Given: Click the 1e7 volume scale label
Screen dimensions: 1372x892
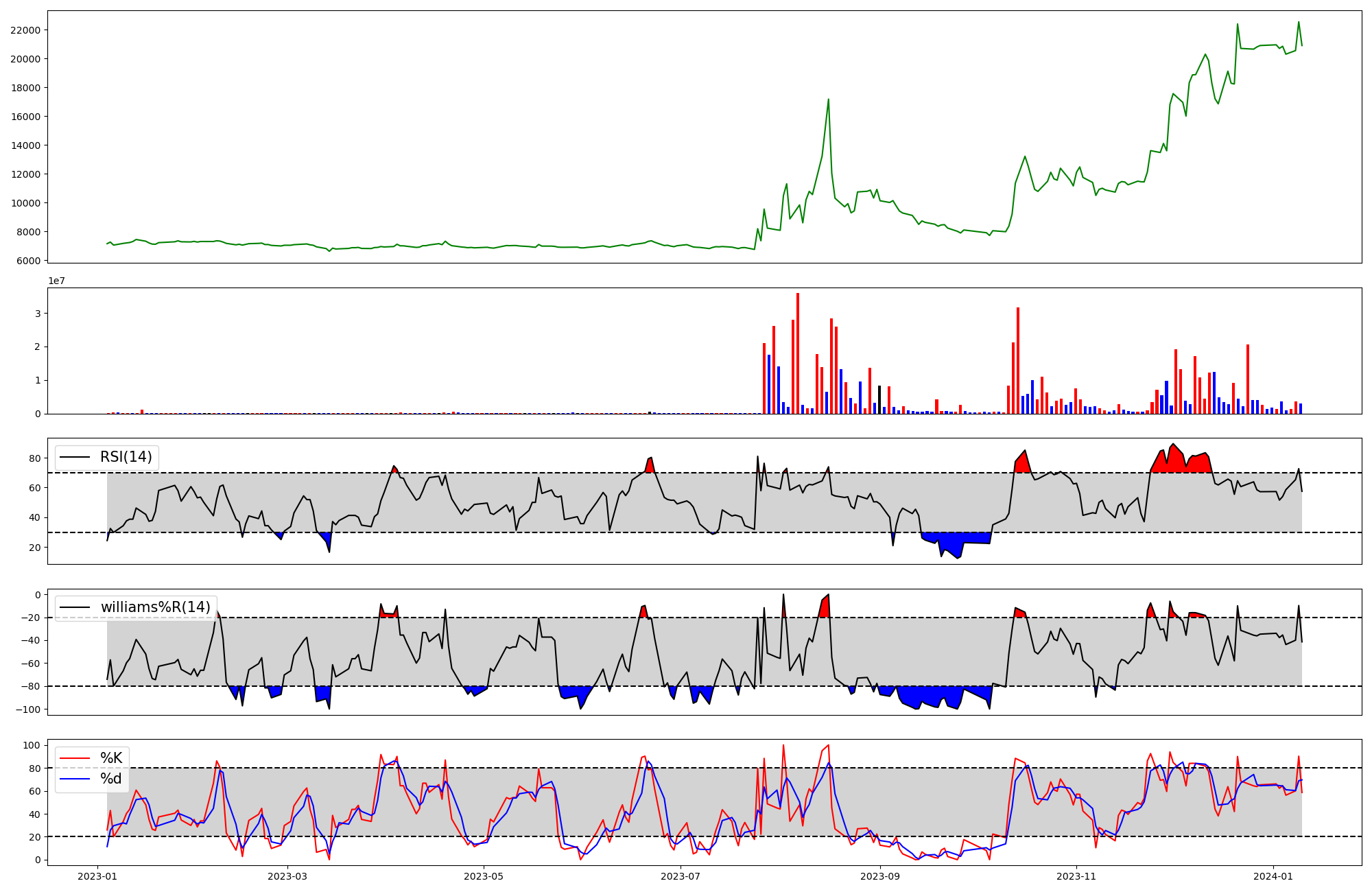Looking at the screenshot, I should [57, 281].
